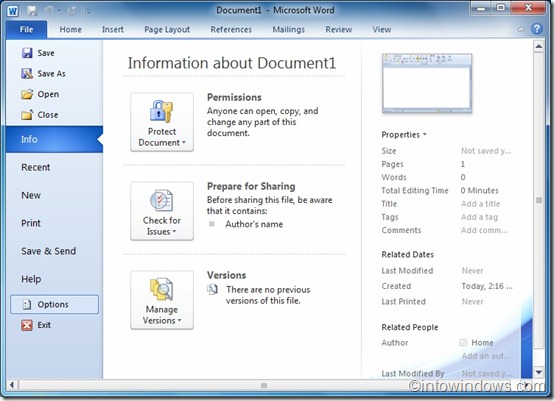
Task: Click the 'Prepare for Sharing' heading
Action: tap(251, 186)
